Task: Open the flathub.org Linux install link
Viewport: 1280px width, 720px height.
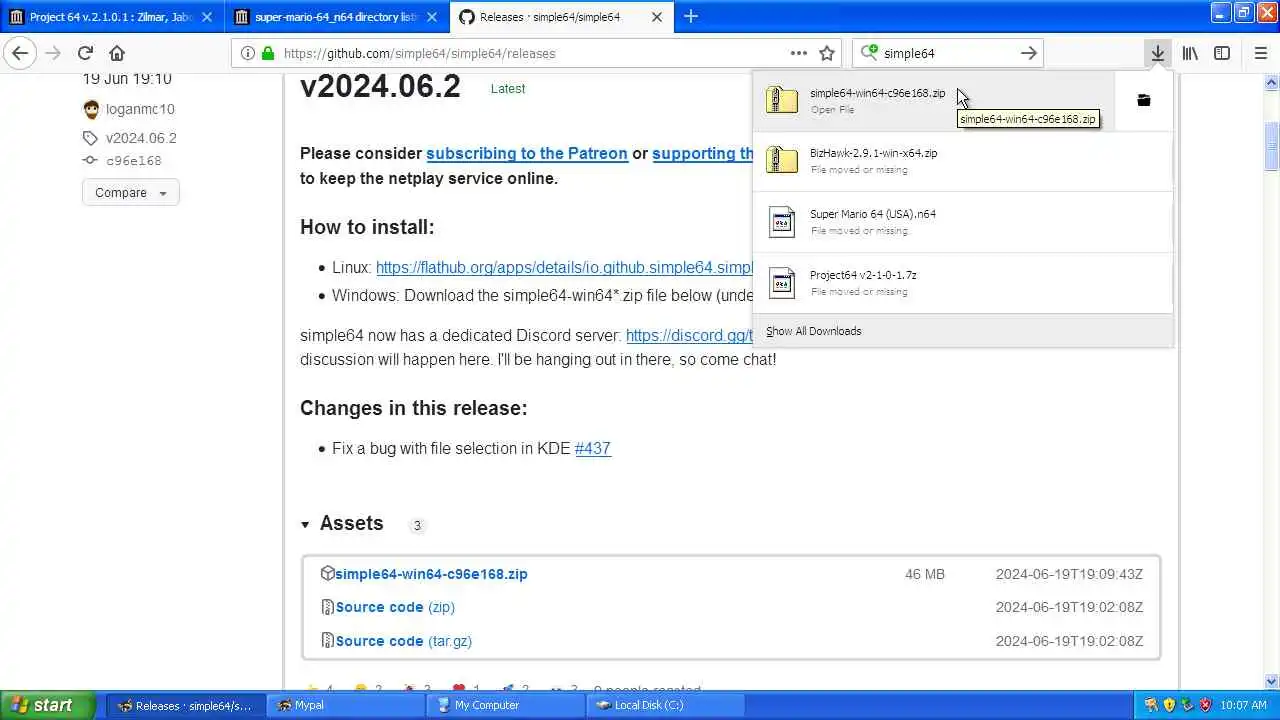Action: (565, 268)
